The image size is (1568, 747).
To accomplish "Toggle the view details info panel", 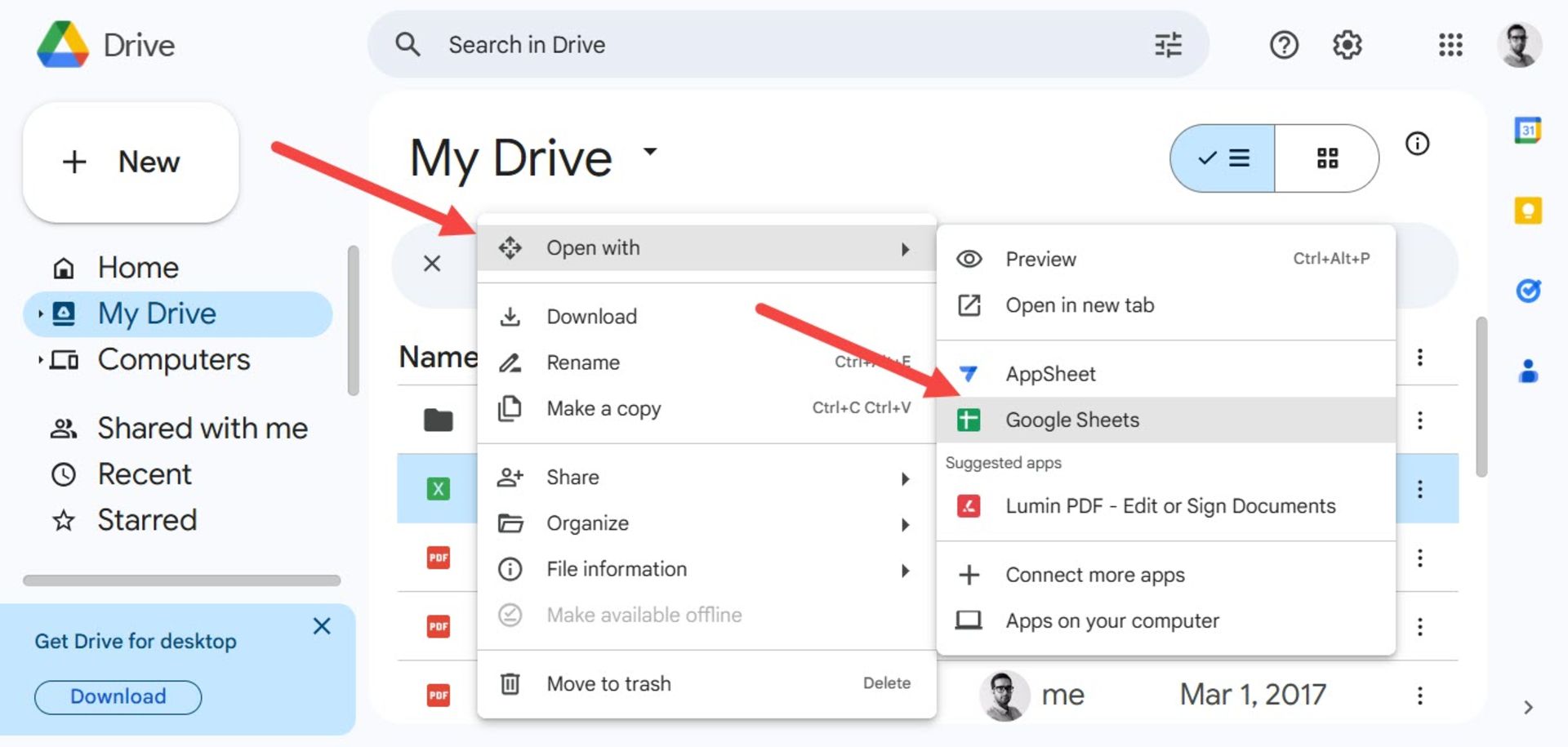I will pos(1417,145).
